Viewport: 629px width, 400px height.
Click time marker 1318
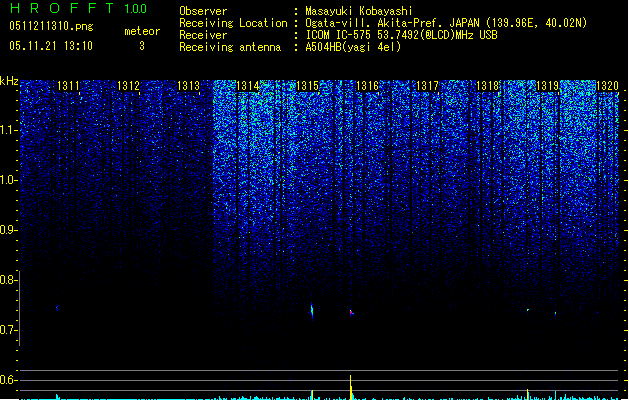click(x=487, y=86)
